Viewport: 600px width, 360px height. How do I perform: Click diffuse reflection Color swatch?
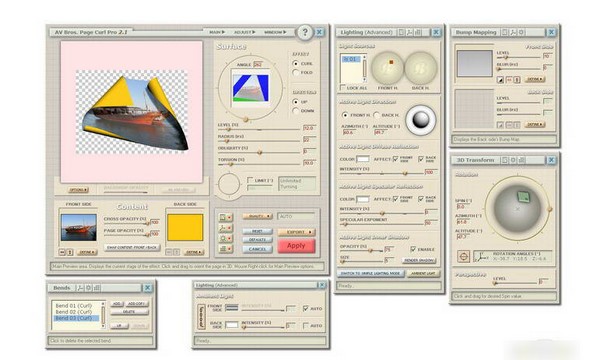(x=363, y=159)
